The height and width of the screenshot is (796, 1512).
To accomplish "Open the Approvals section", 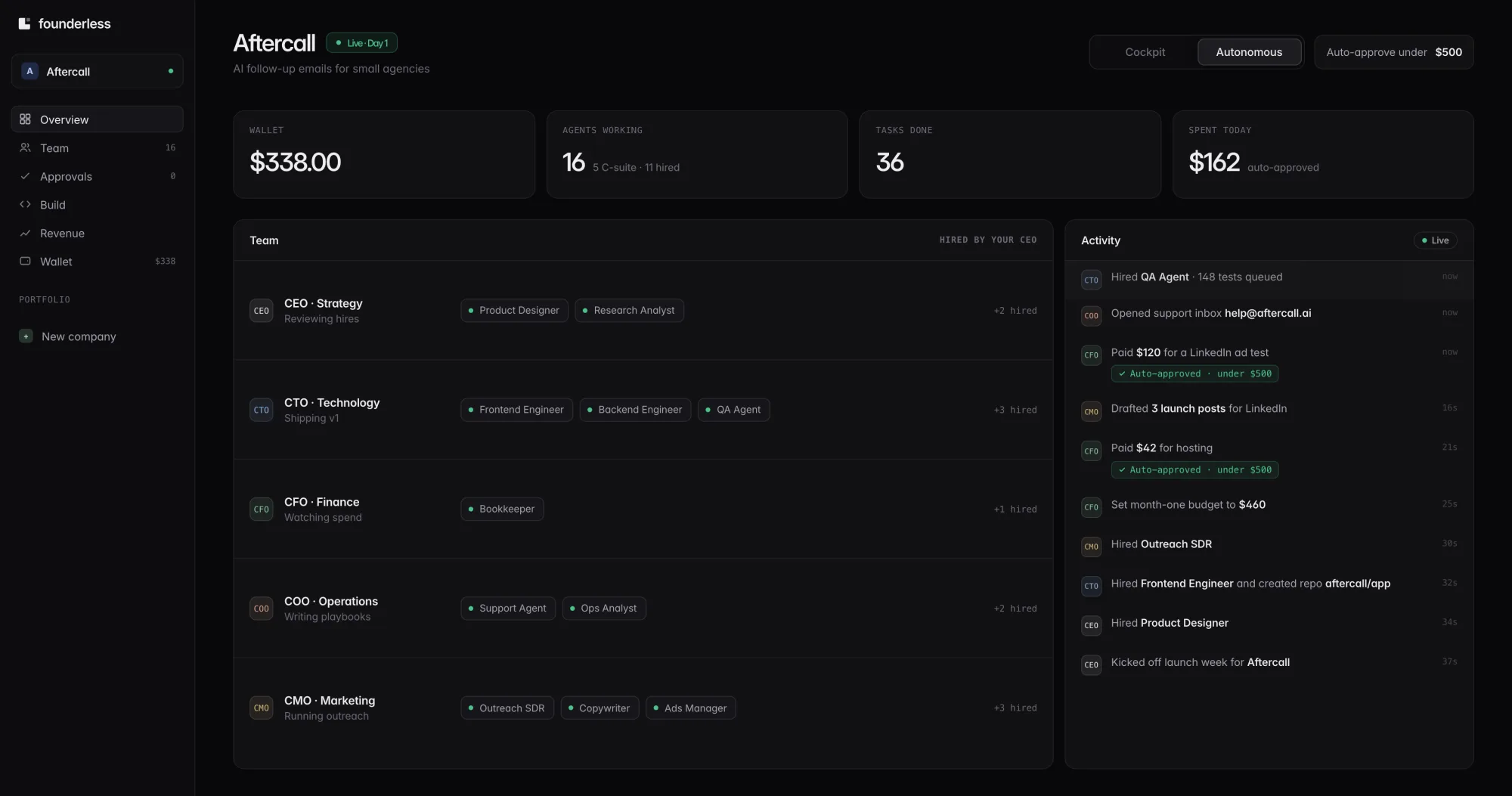I will (x=97, y=176).
